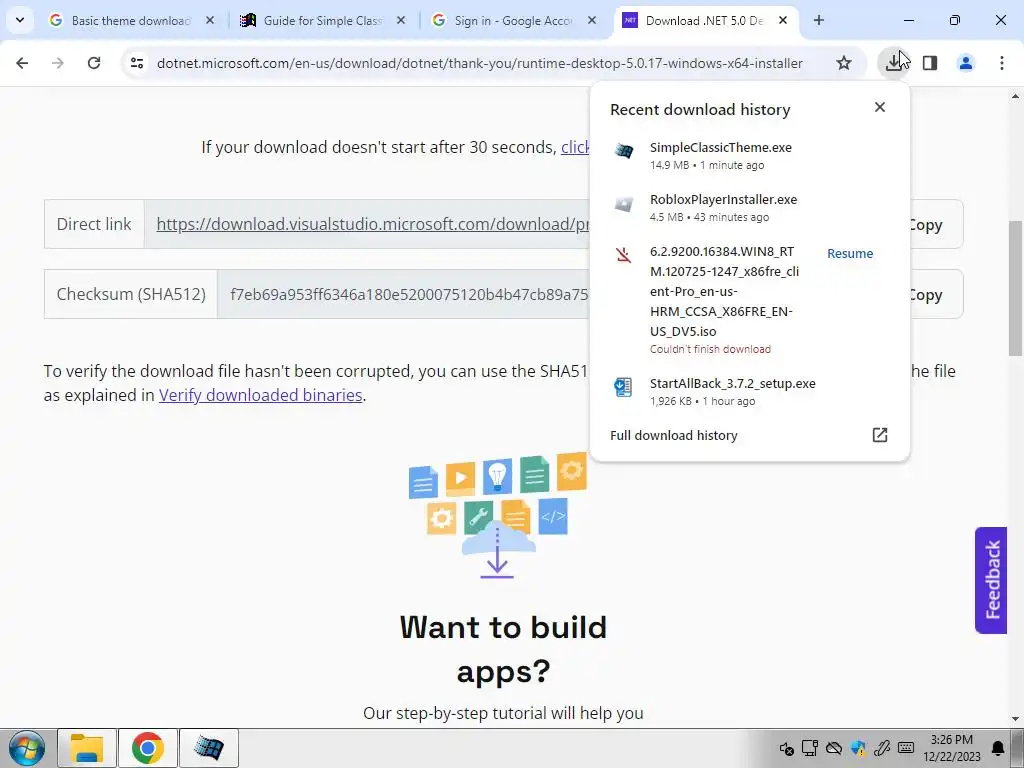
Task: Open Windows Security tray icon
Action: 858,748
